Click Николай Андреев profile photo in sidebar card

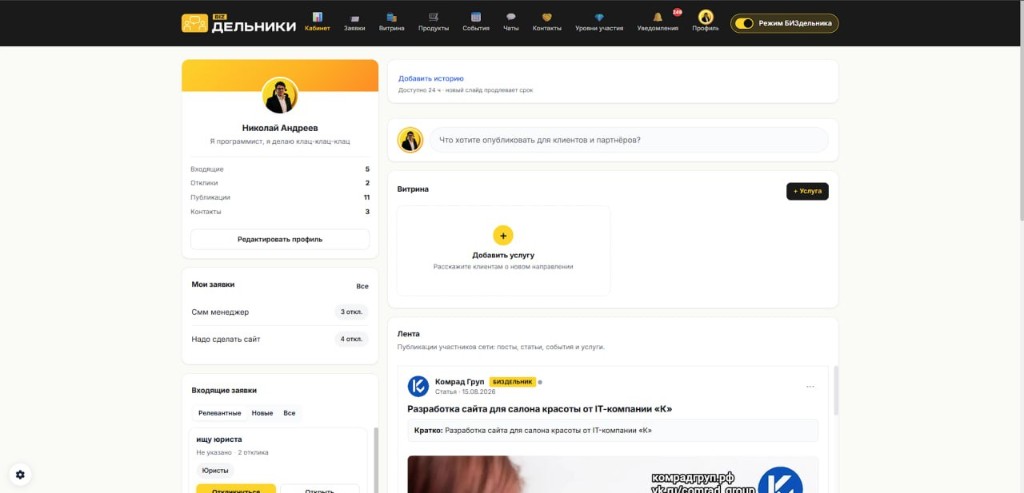coord(280,95)
